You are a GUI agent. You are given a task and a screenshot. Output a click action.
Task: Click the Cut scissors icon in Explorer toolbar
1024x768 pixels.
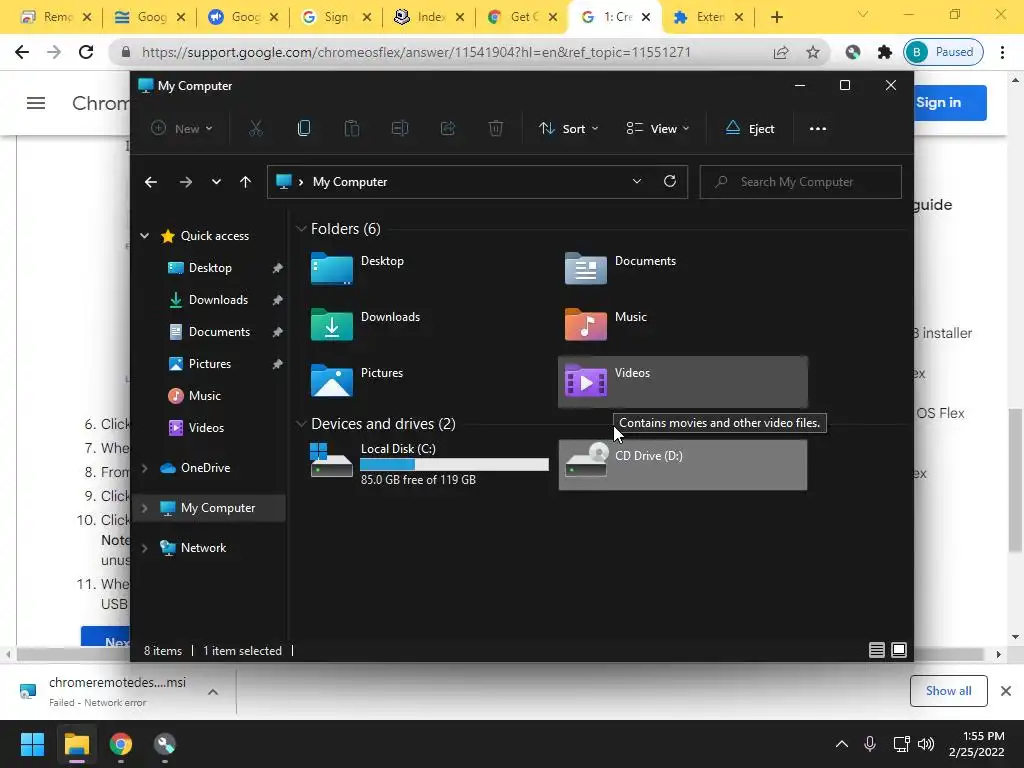coord(255,129)
